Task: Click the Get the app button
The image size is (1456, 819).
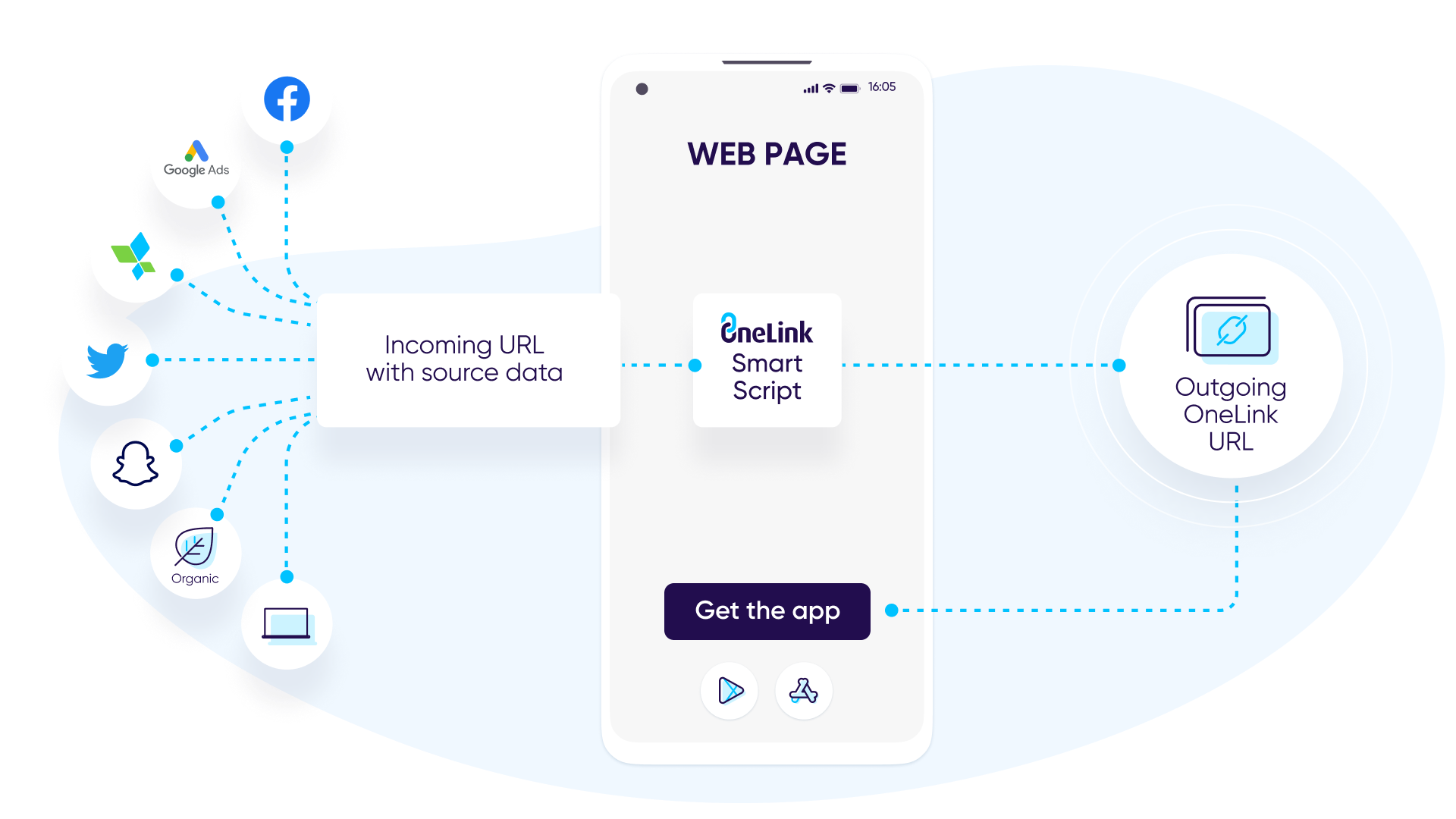Action: (x=766, y=608)
